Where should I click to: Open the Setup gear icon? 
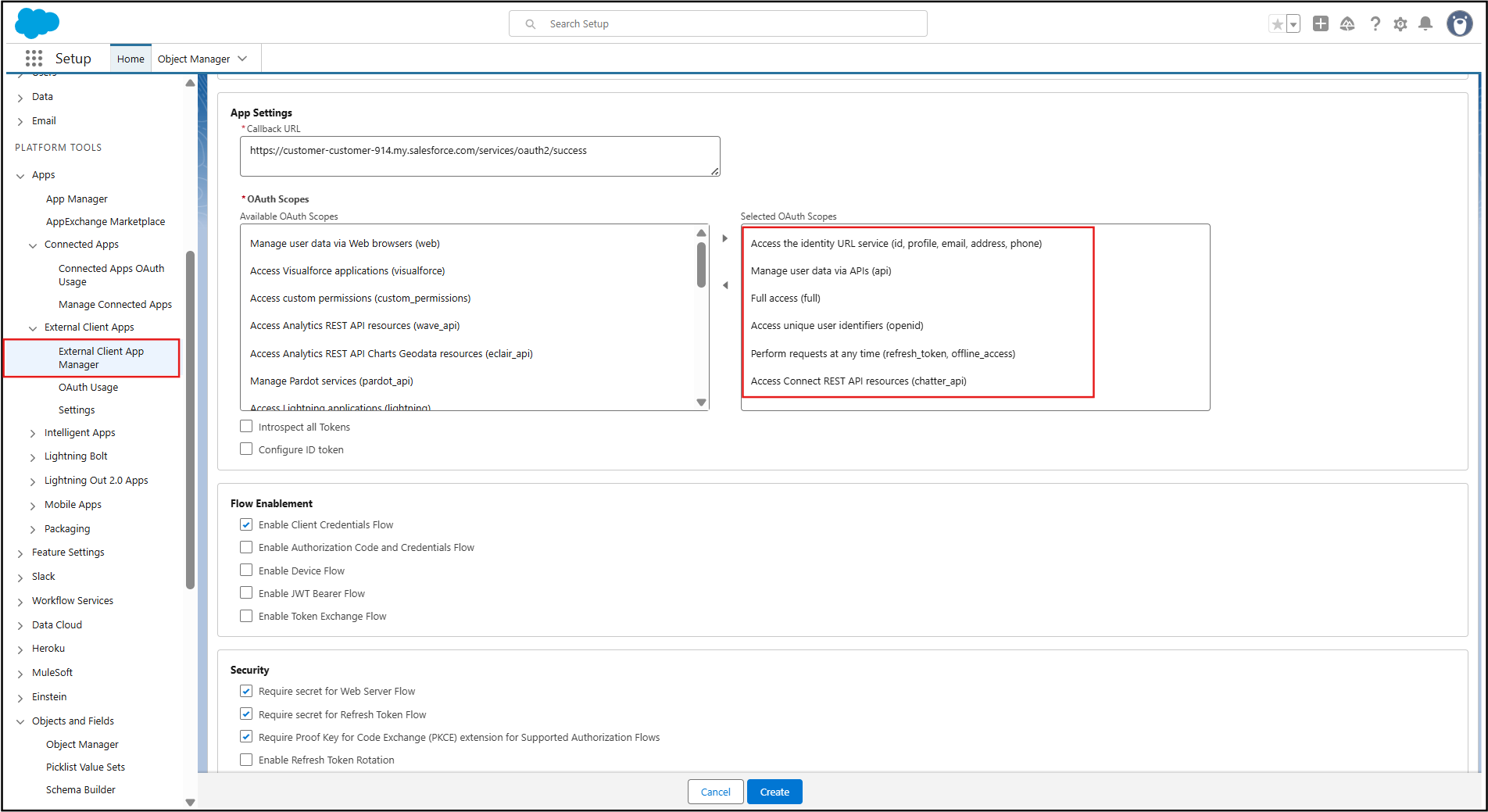pos(1400,23)
